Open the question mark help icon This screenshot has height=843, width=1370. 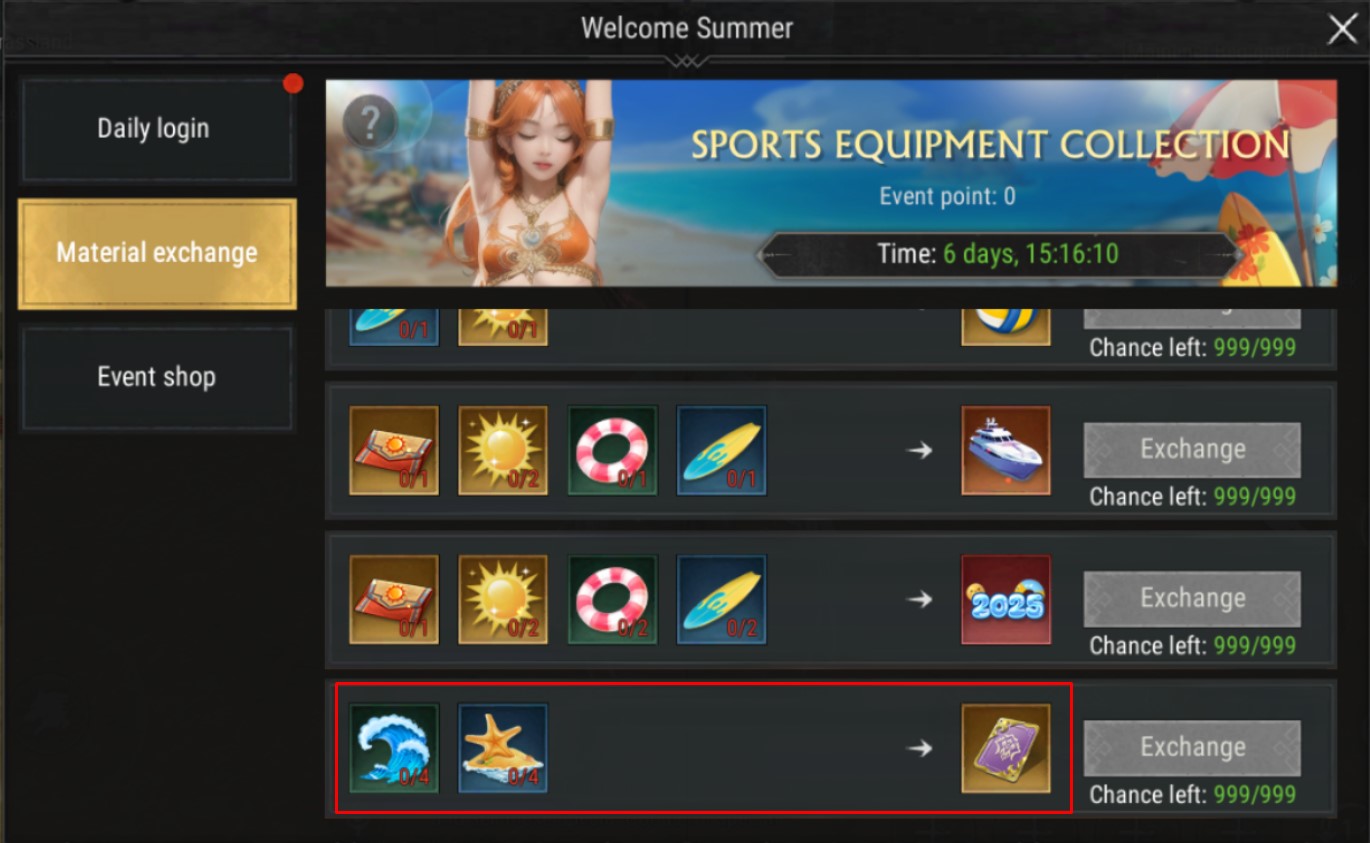(369, 124)
